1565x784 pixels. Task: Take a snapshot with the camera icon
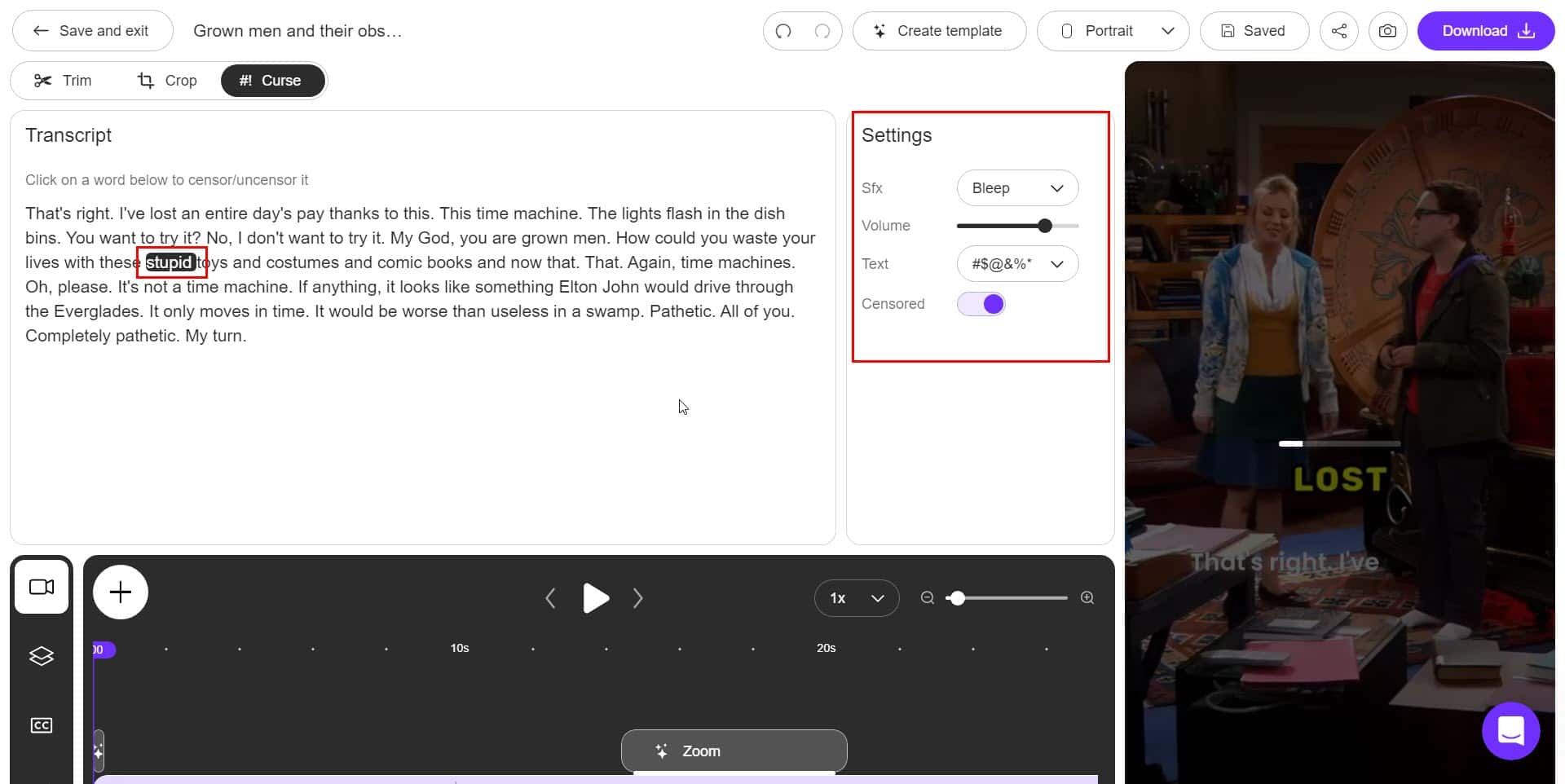1388,30
